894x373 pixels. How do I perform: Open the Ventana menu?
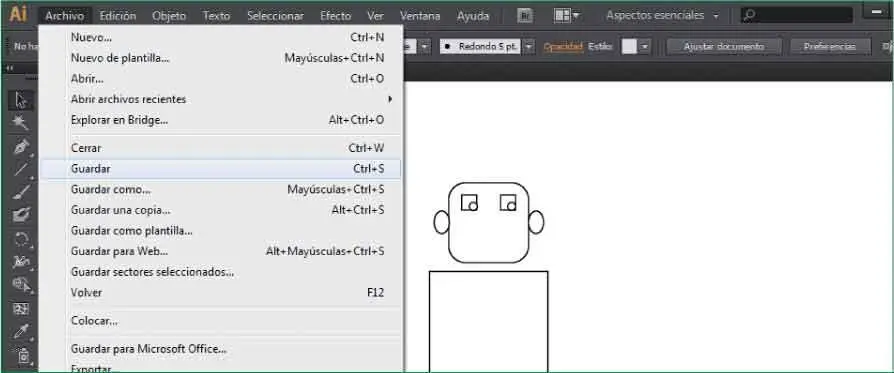coord(420,16)
